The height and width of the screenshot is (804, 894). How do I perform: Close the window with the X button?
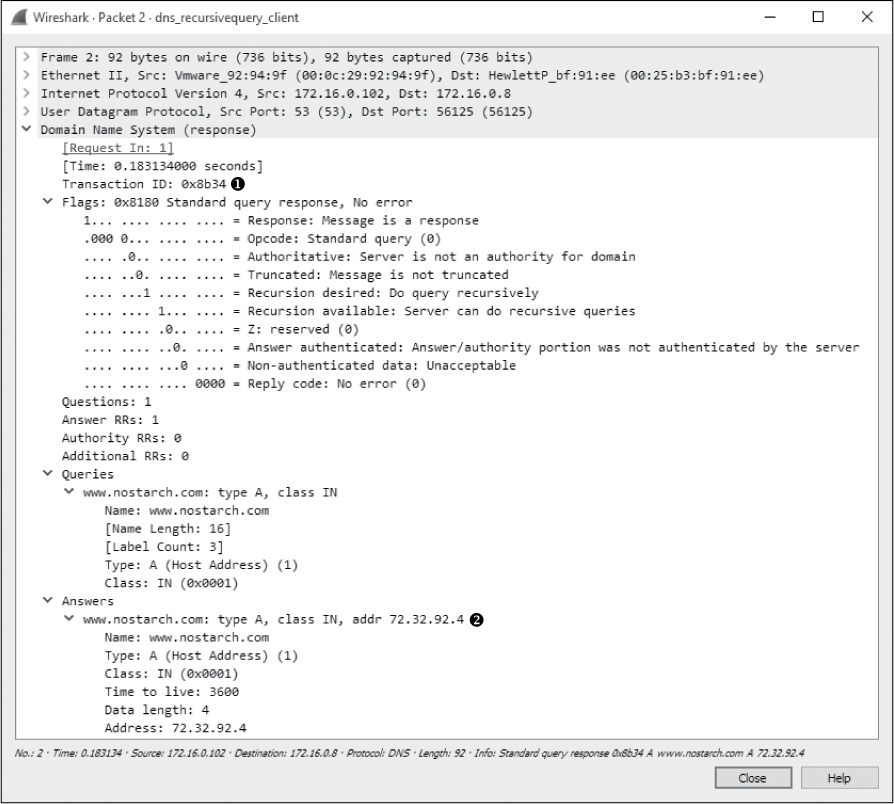pyautogui.click(x=867, y=17)
